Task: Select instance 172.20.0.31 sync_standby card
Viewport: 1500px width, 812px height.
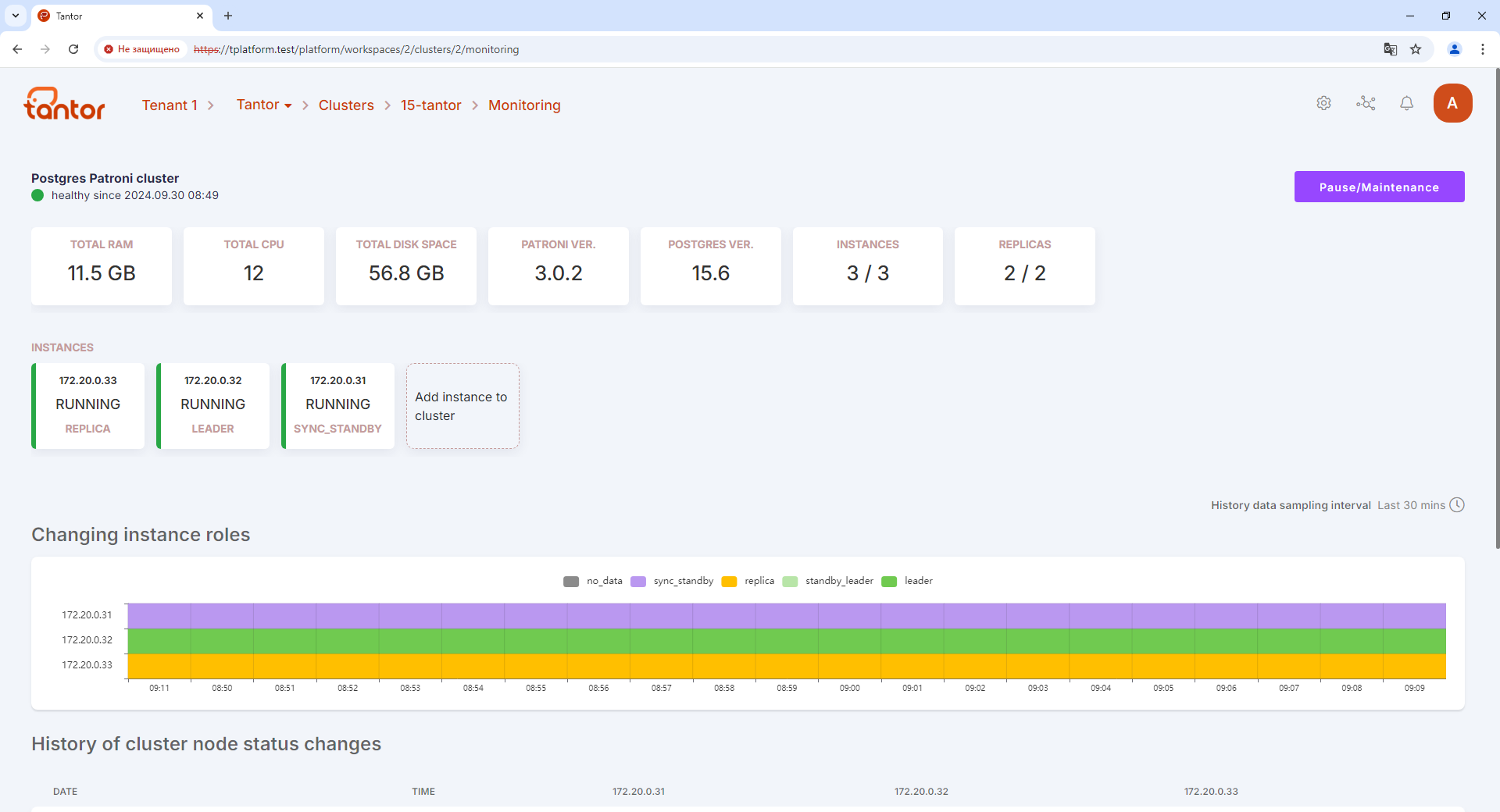Action: pos(338,406)
